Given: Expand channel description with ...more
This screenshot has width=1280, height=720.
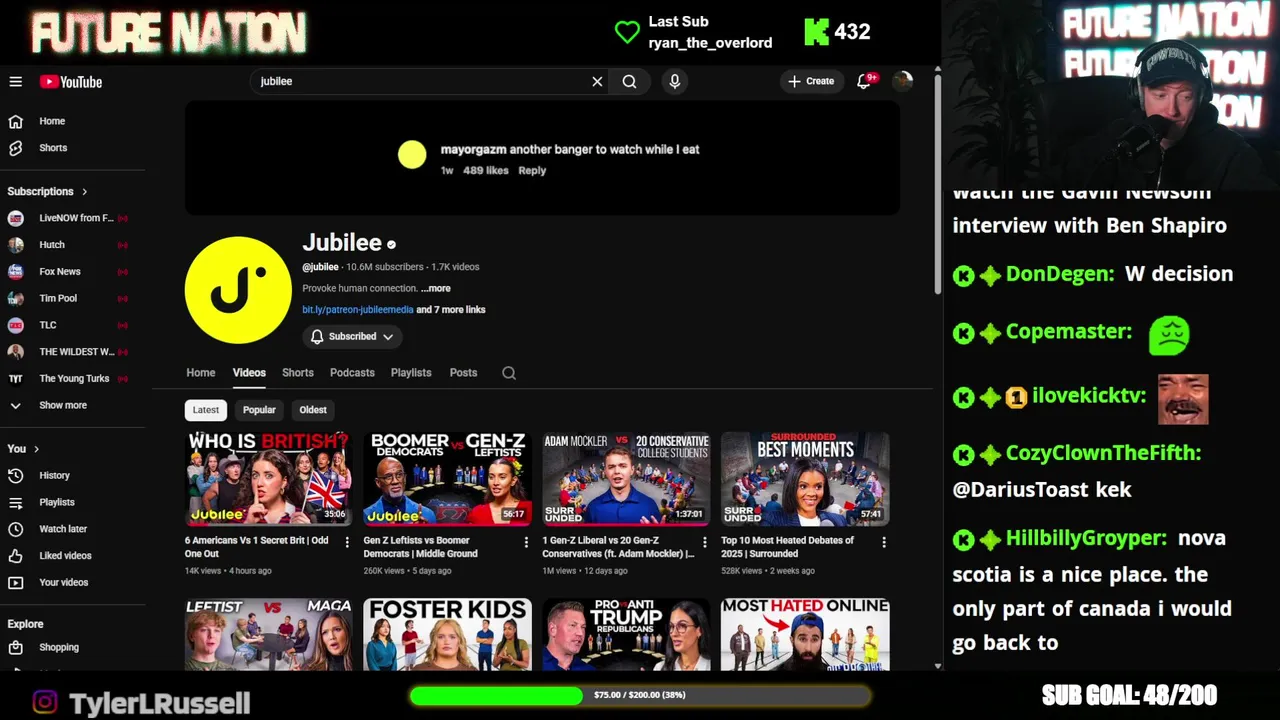Looking at the screenshot, I should [x=436, y=288].
